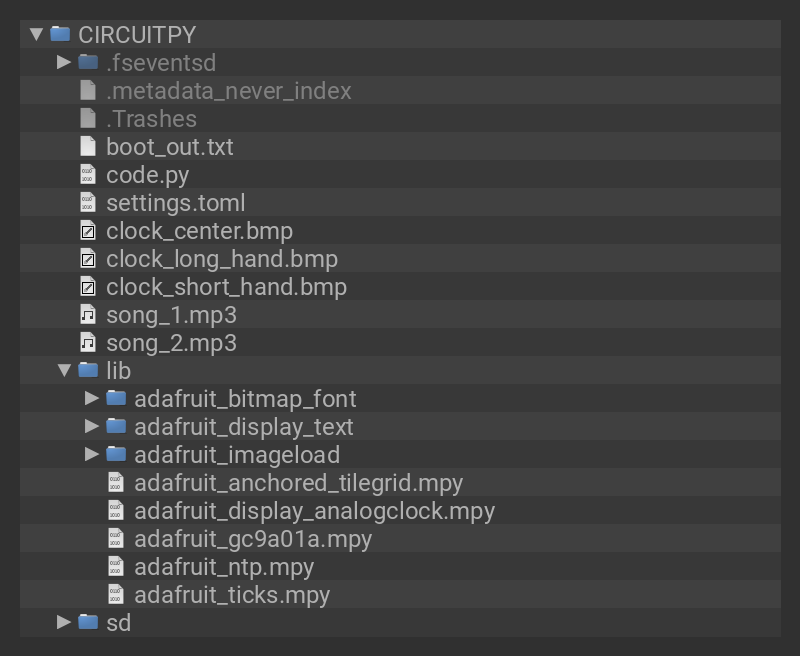Click the code.py file icon

pyautogui.click(x=88, y=175)
